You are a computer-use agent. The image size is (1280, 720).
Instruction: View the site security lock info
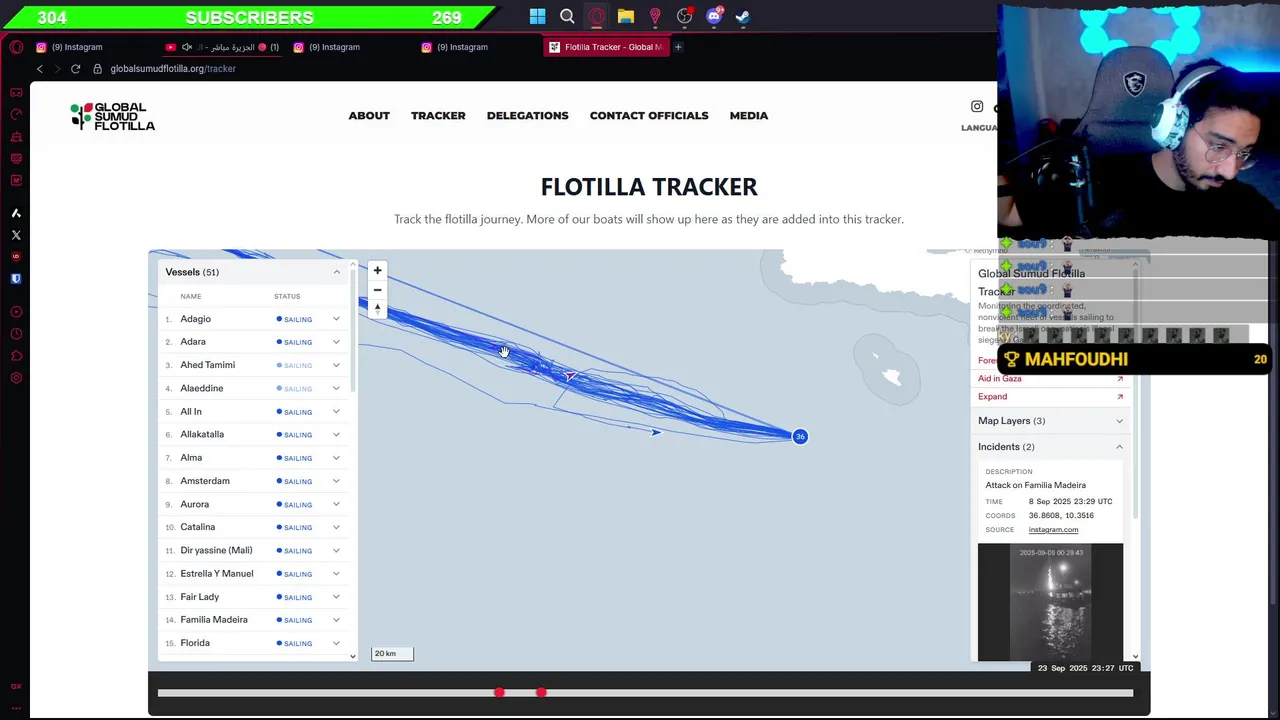97,69
